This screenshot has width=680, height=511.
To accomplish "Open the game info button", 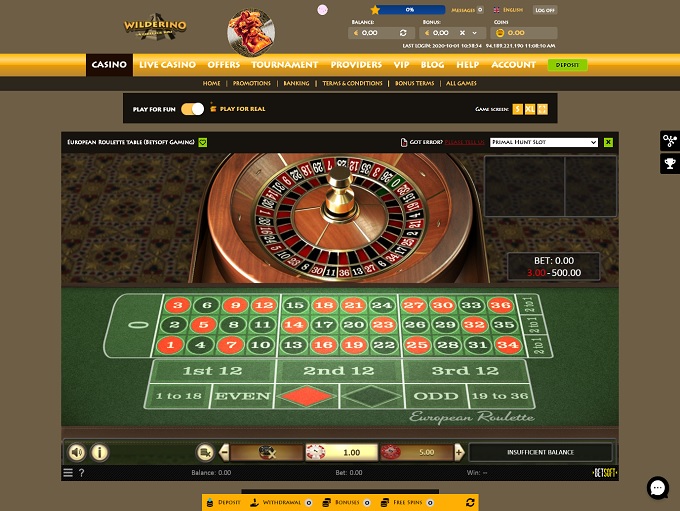I will tap(99, 452).
